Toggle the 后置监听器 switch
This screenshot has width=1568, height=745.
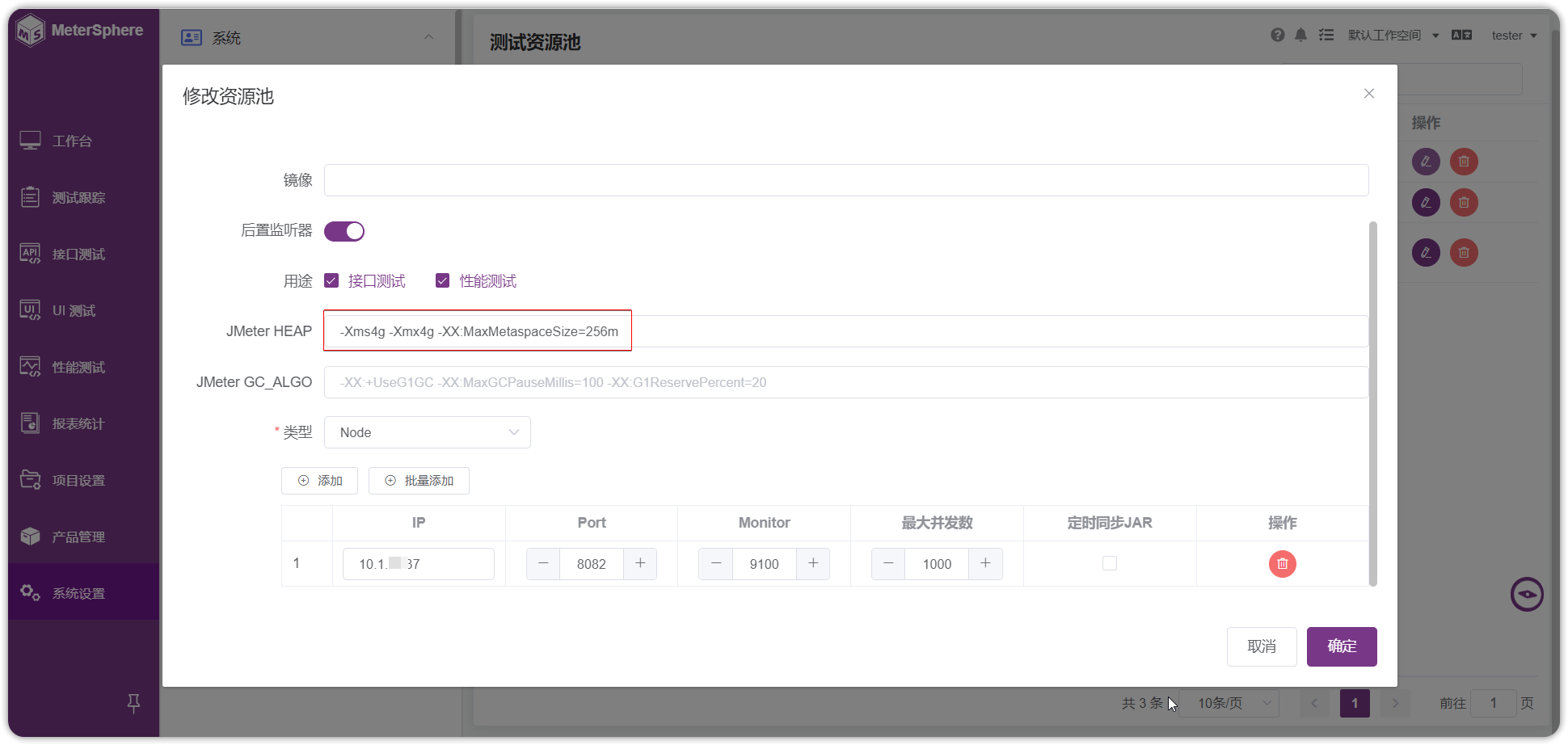click(344, 231)
